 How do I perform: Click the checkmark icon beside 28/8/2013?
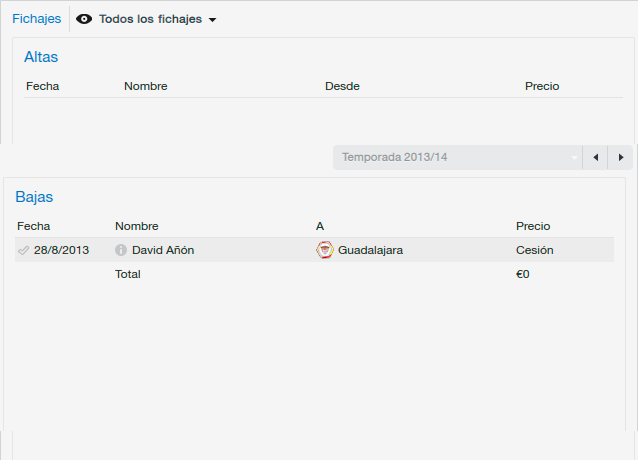click(x=24, y=250)
